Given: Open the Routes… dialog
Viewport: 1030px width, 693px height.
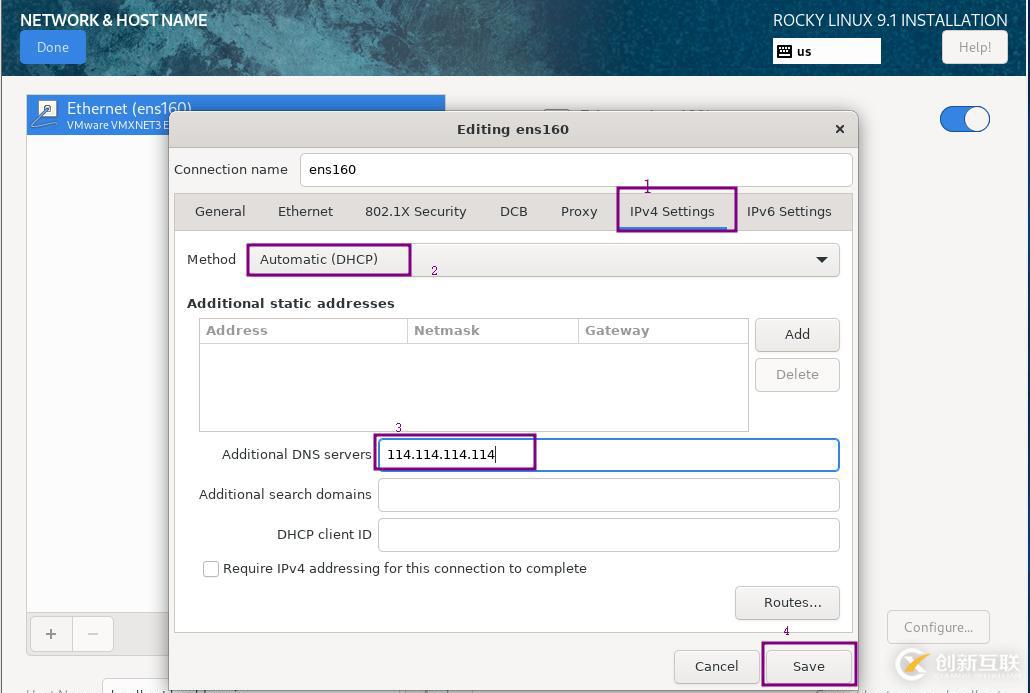Looking at the screenshot, I should point(787,602).
